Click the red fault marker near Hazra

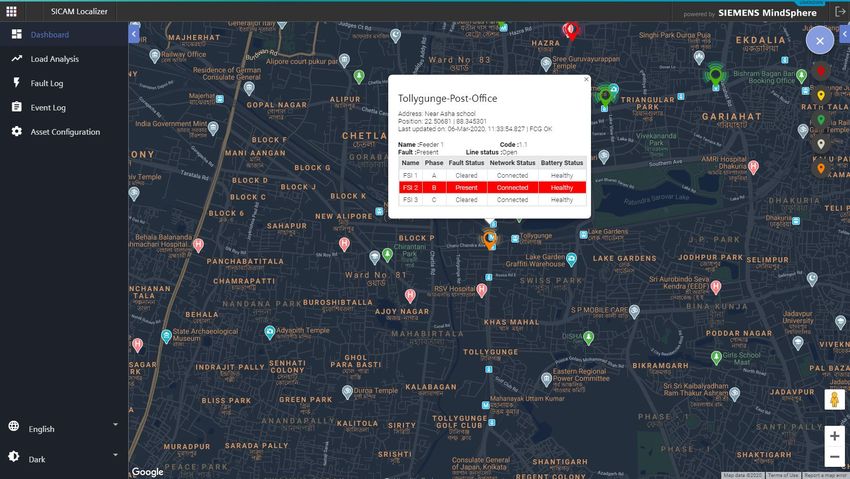point(570,30)
